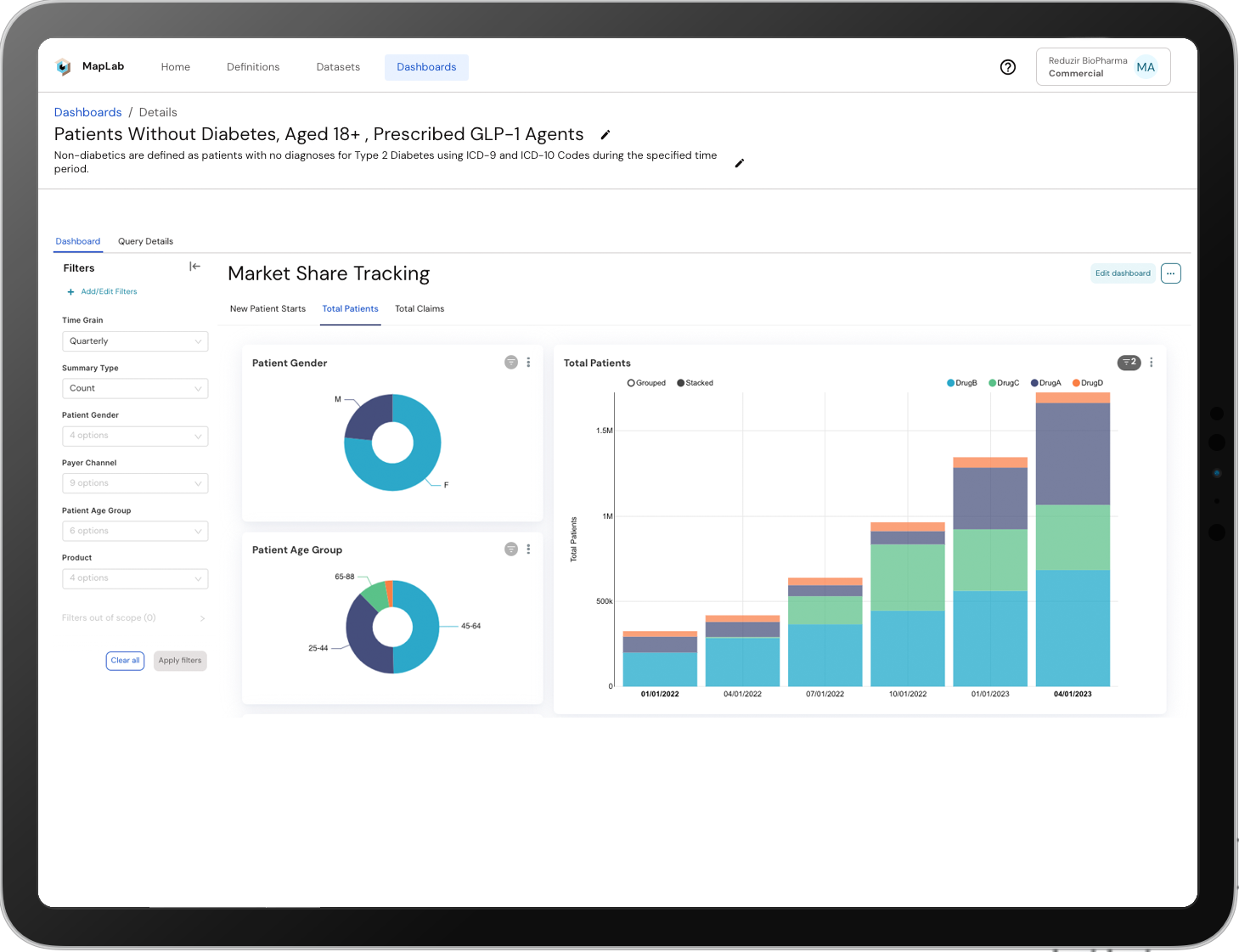This screenshot has height=952, width=1239.
Task: Click the filter icon on Patient Age Group chart
Action: click(x=510, y=549)
